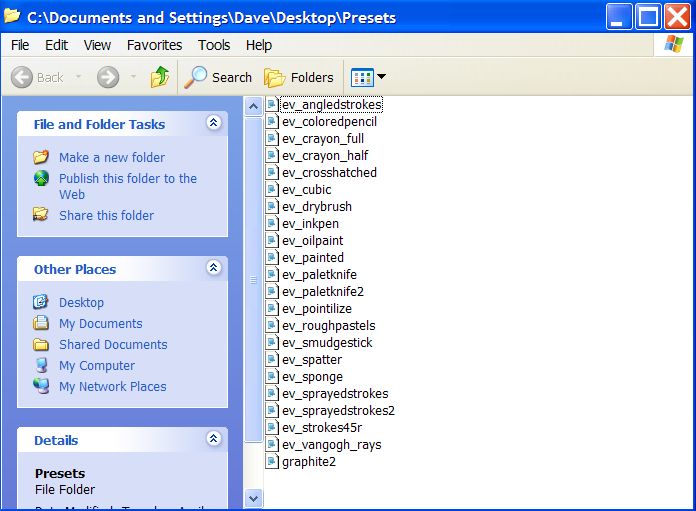Open the Views dropdown arrow
Screen dimensions: 696x511
[x=381, y=76]
